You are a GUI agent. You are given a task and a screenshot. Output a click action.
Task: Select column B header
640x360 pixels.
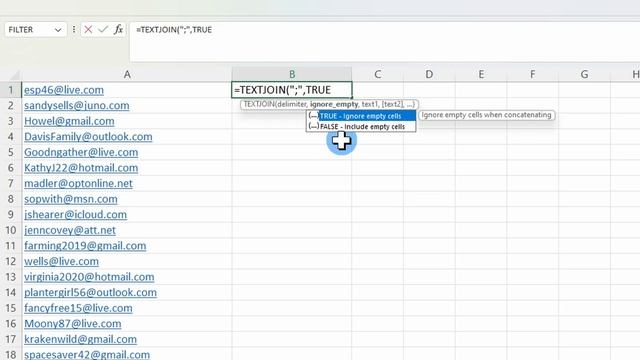pos(292,74)
